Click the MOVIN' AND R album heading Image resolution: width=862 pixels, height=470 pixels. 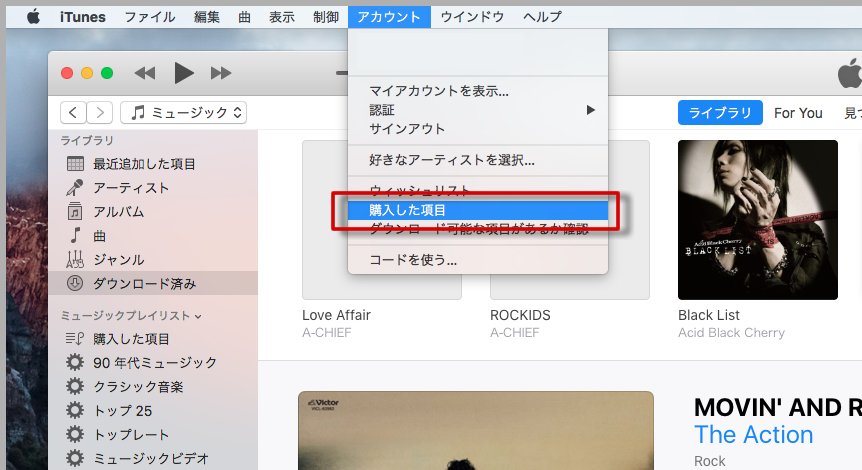[x=777, y=408]
